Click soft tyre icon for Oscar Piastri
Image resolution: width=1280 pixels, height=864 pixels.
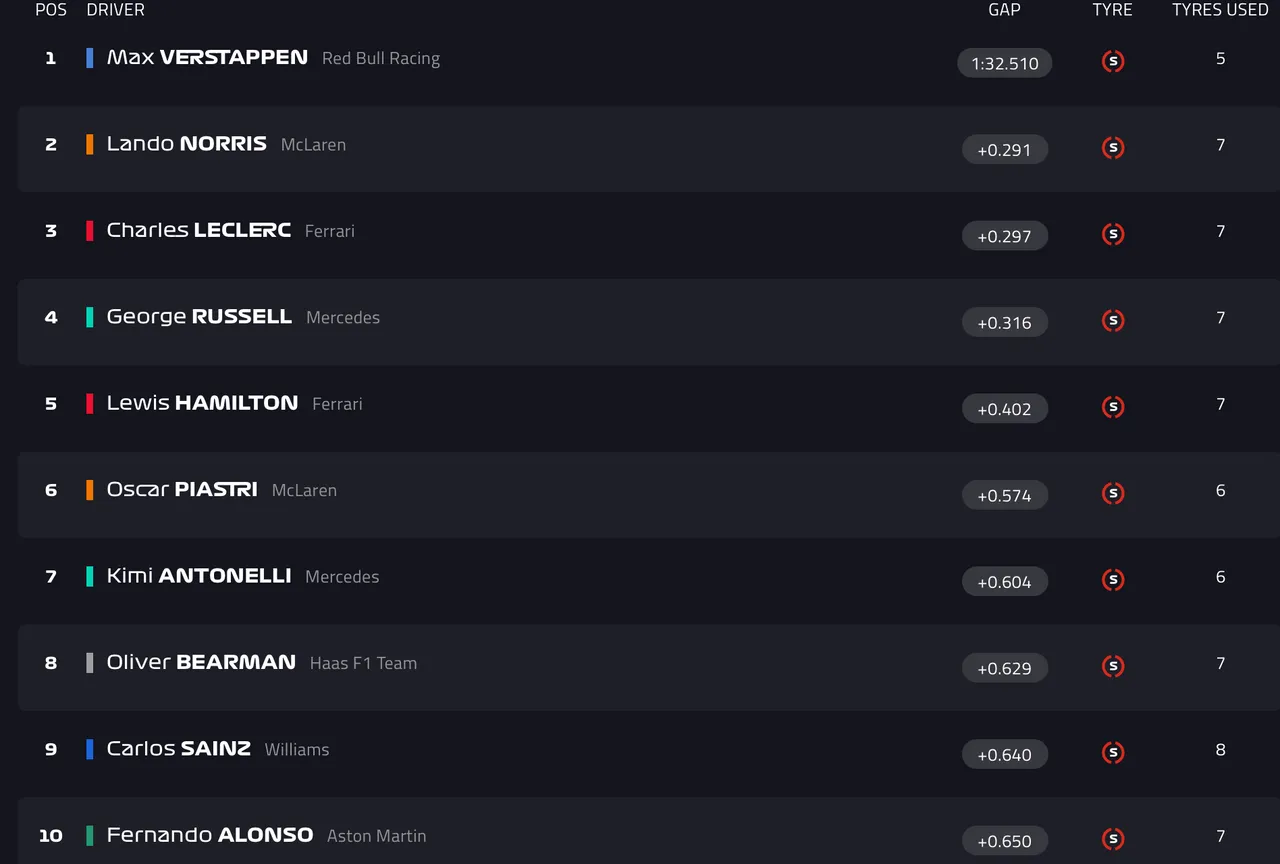[x=1113, y=494]
